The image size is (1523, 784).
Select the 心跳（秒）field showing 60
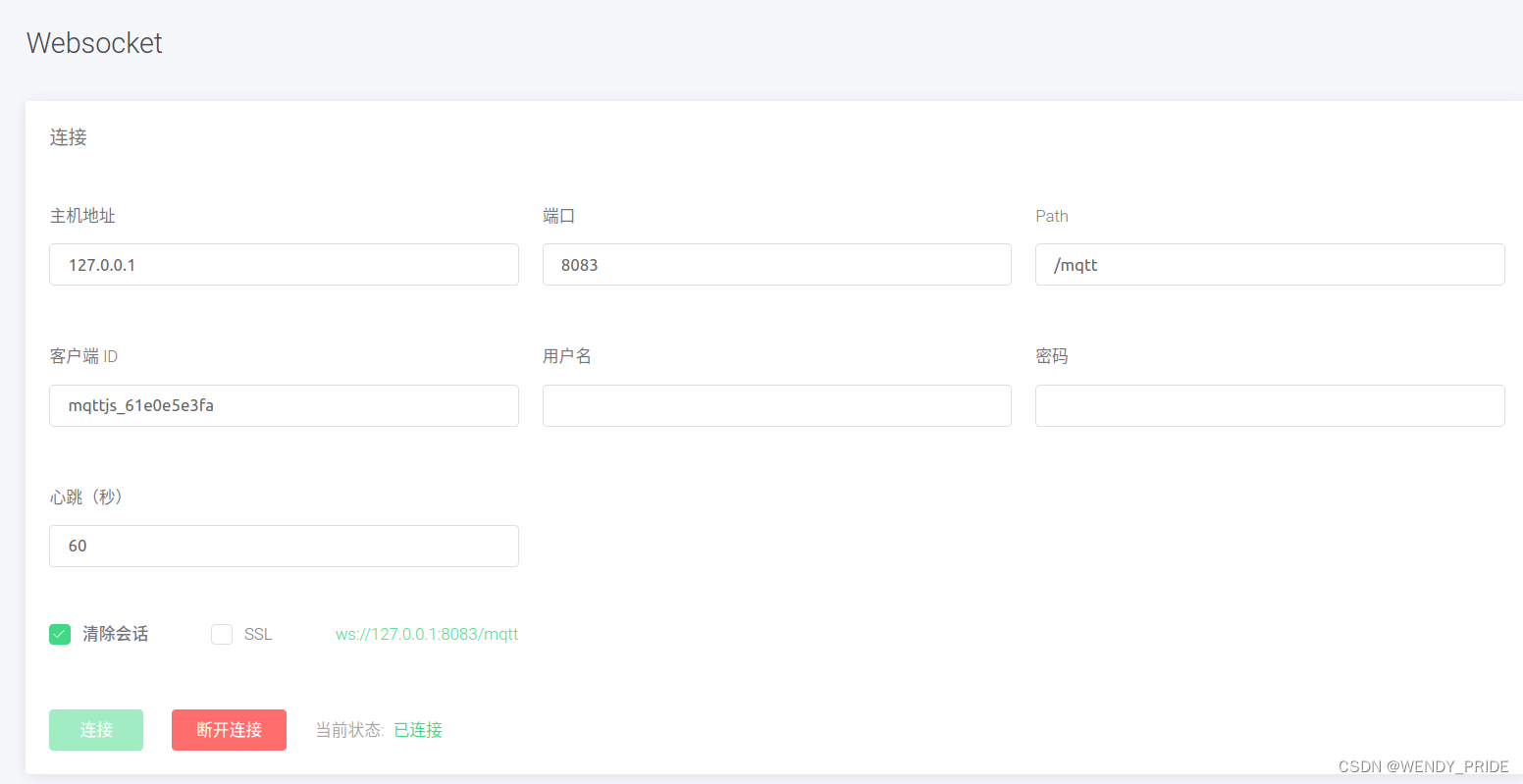click(x=284, y=546)
